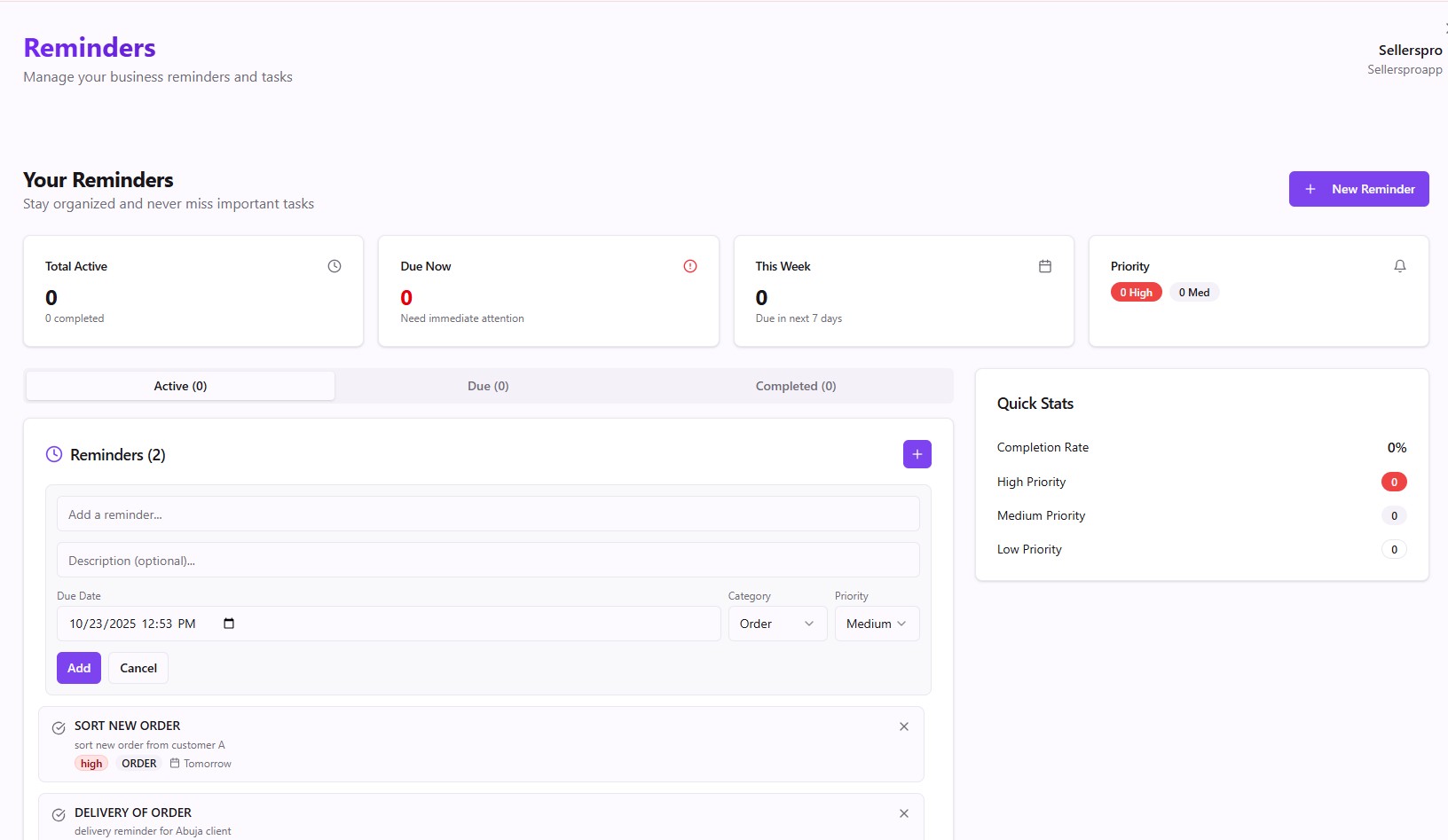Click the Sellerspro account name

(x=1410, y=51)
